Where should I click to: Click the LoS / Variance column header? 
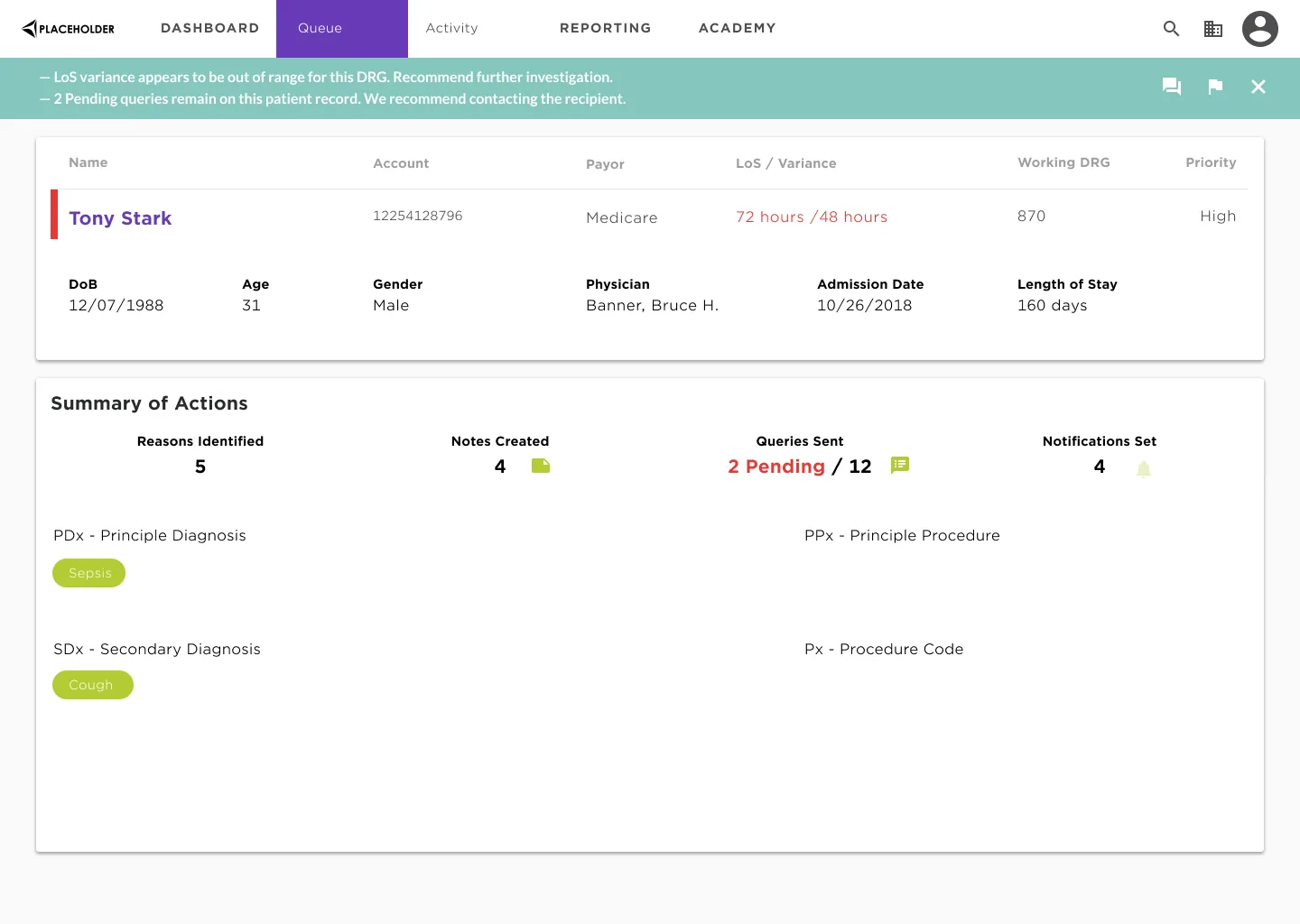point(785,163)
